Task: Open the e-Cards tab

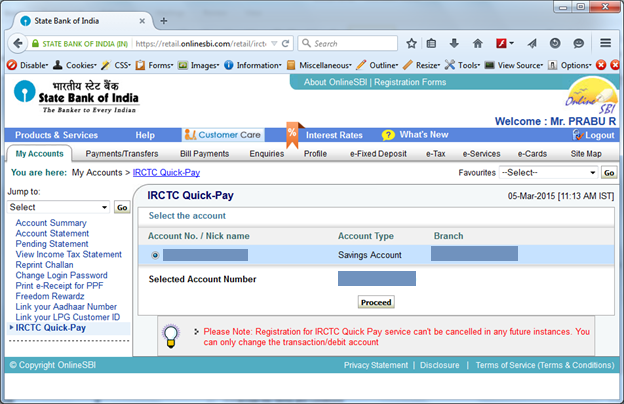Action: tap(532, 154)
